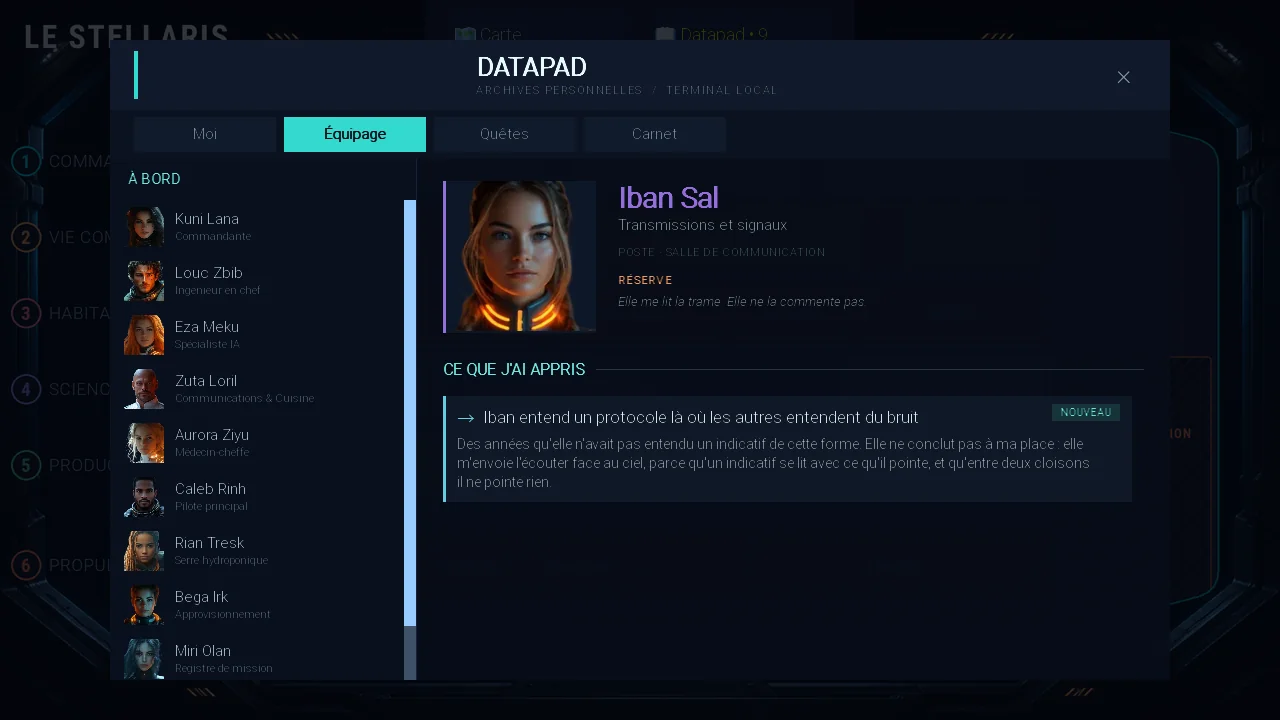Click the RÉSERVE status label

point(645,280)
